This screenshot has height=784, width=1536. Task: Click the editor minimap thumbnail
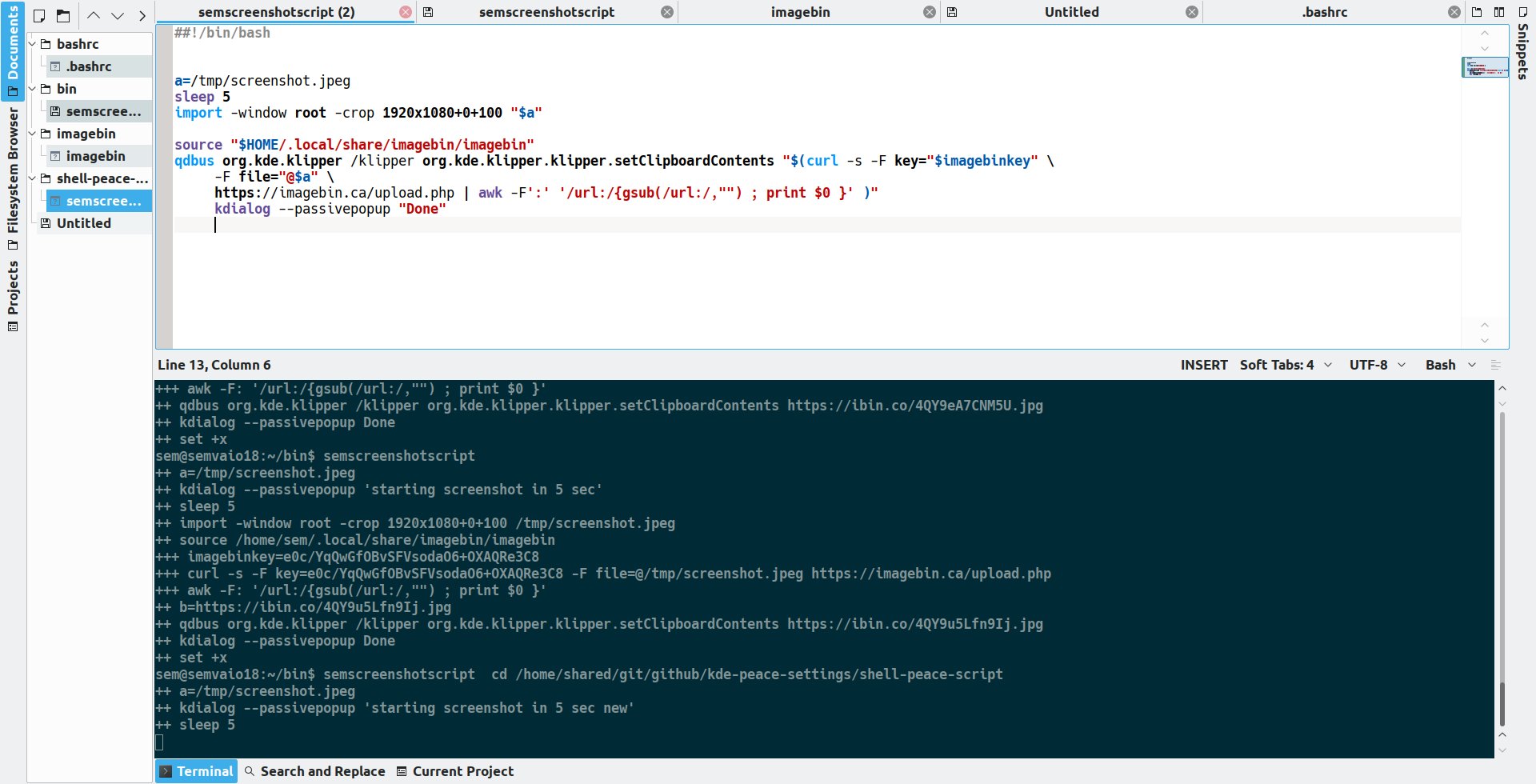(x=1485, y=68)
